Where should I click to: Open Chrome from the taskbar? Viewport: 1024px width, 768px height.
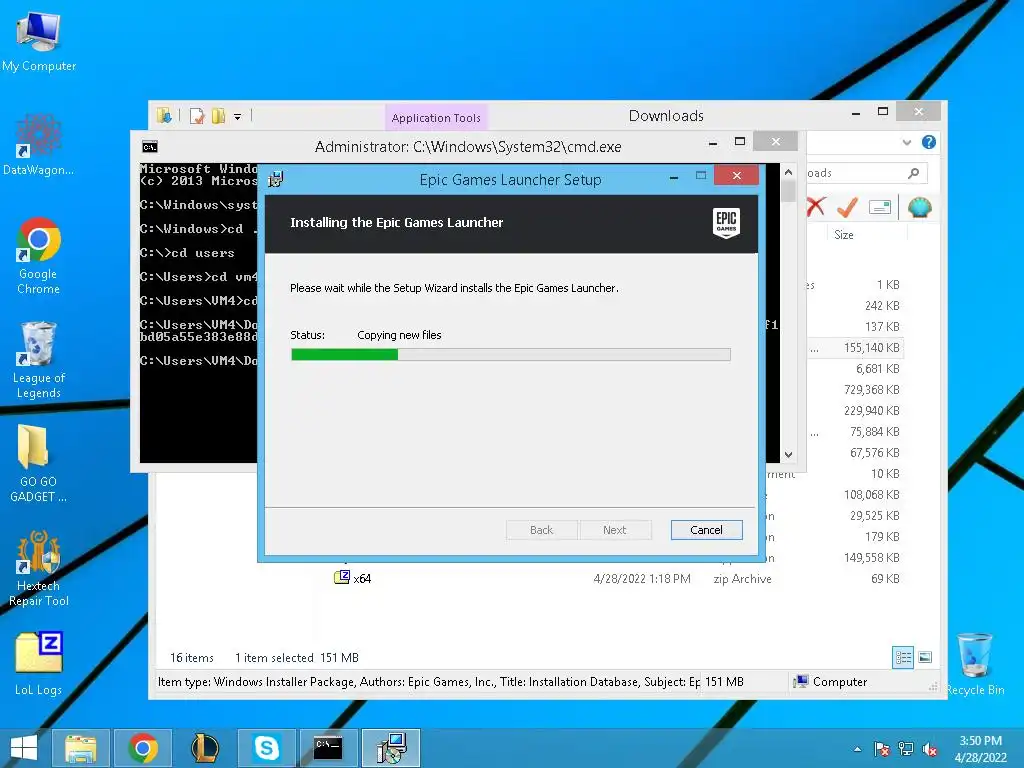(143, 748)
